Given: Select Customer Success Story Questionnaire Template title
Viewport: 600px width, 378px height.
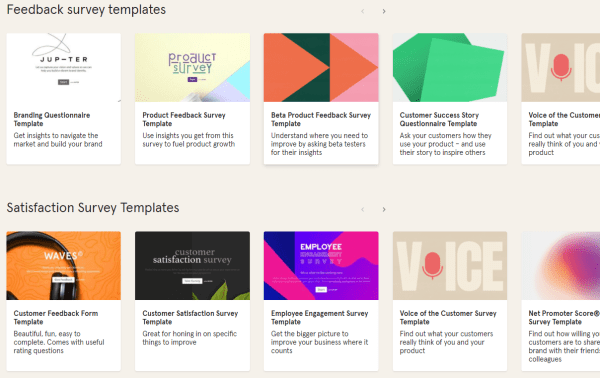Looking at the screenshot, I should click(x=439, y=119).
